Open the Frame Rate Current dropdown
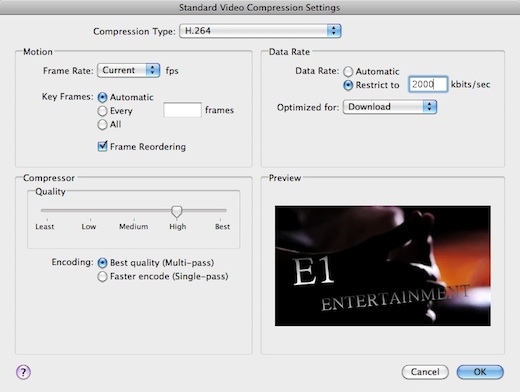520x392 pixels. pos(128,70)
